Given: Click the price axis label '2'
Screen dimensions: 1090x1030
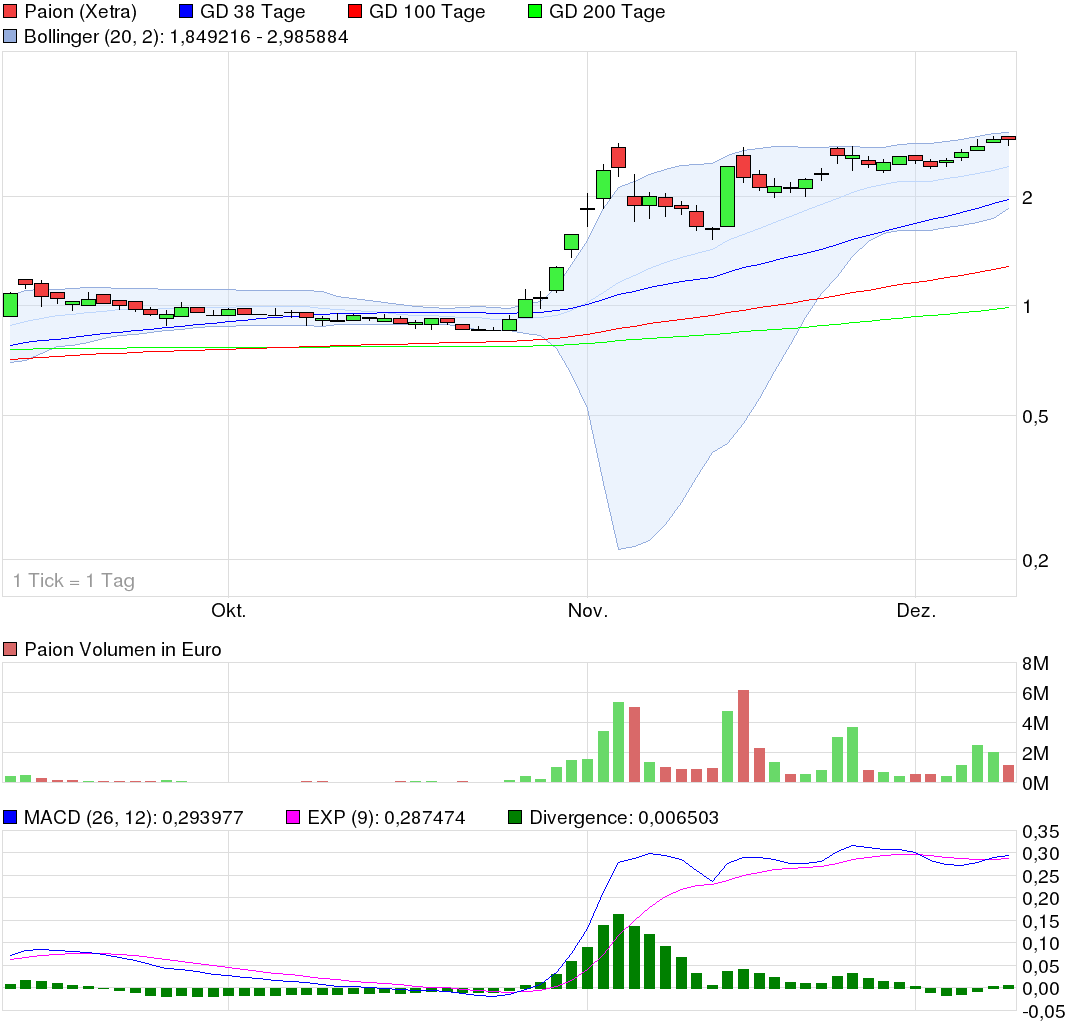Looking at the screenshot, I should click(1027, 198).
